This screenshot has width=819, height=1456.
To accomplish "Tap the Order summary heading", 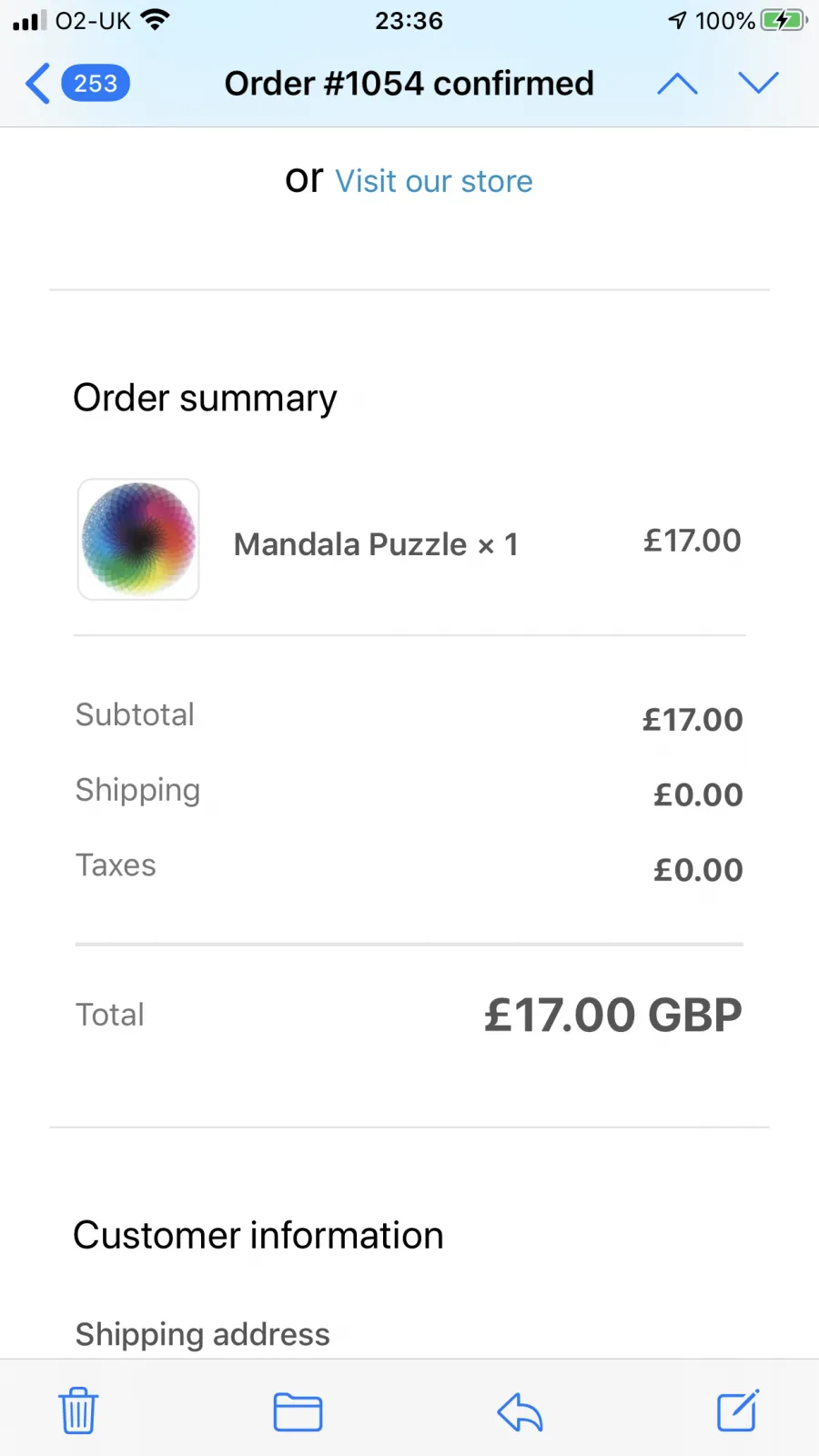I will [x=205, y=399].
